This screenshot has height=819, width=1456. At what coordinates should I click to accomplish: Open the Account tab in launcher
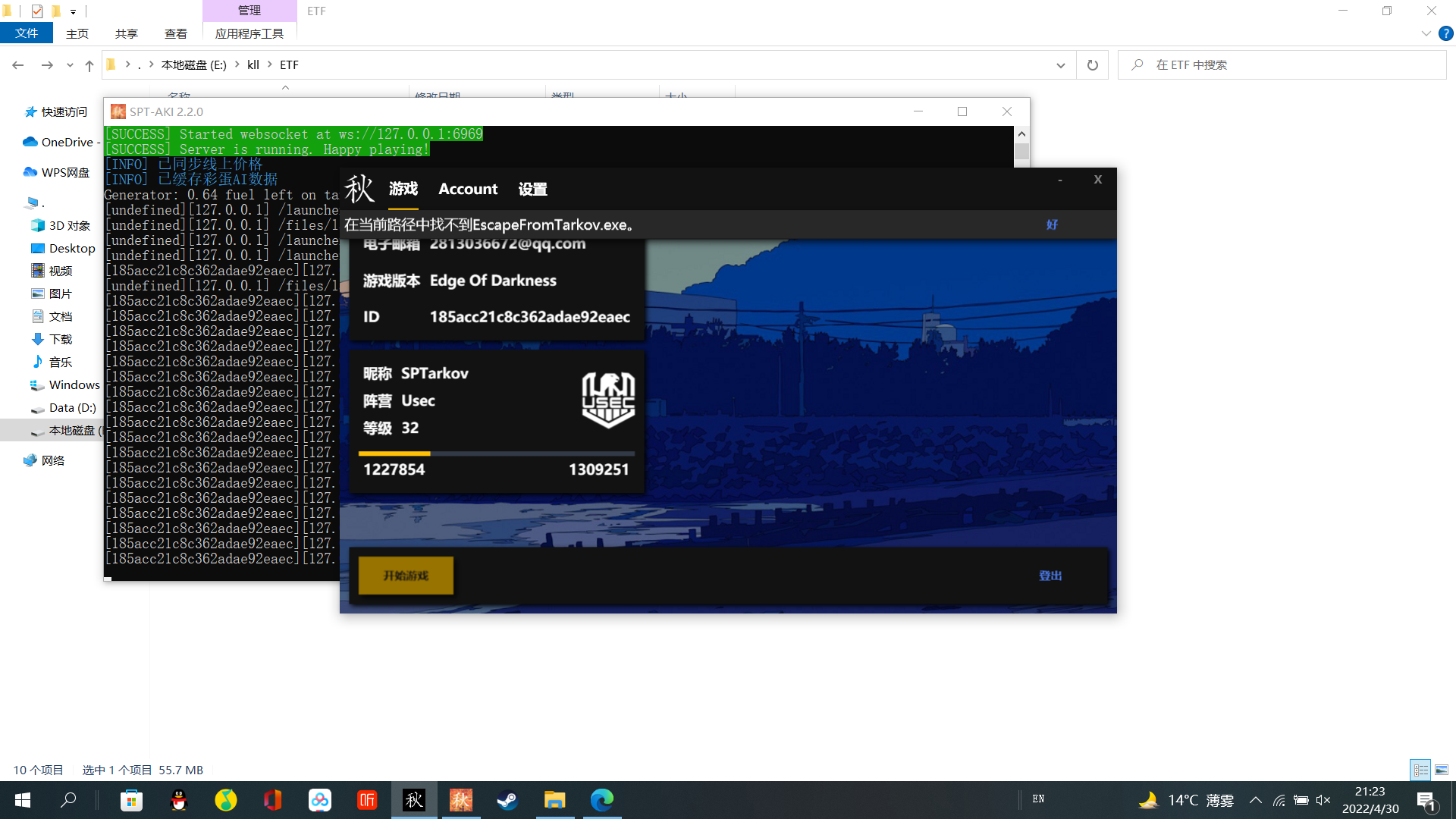click(468, 189)
